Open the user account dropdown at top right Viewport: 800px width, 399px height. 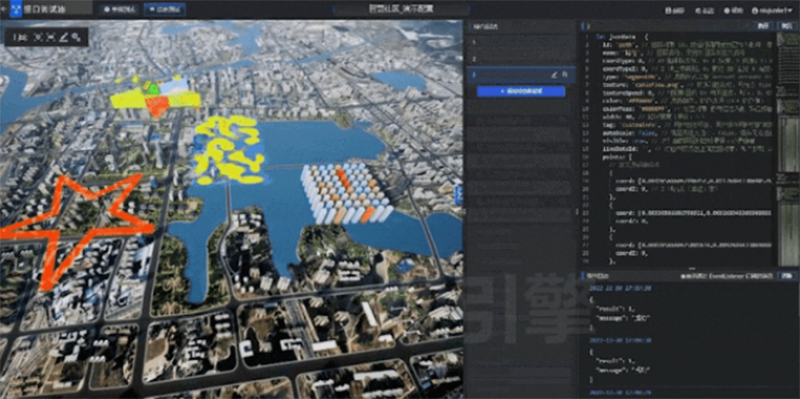(772, 10)
